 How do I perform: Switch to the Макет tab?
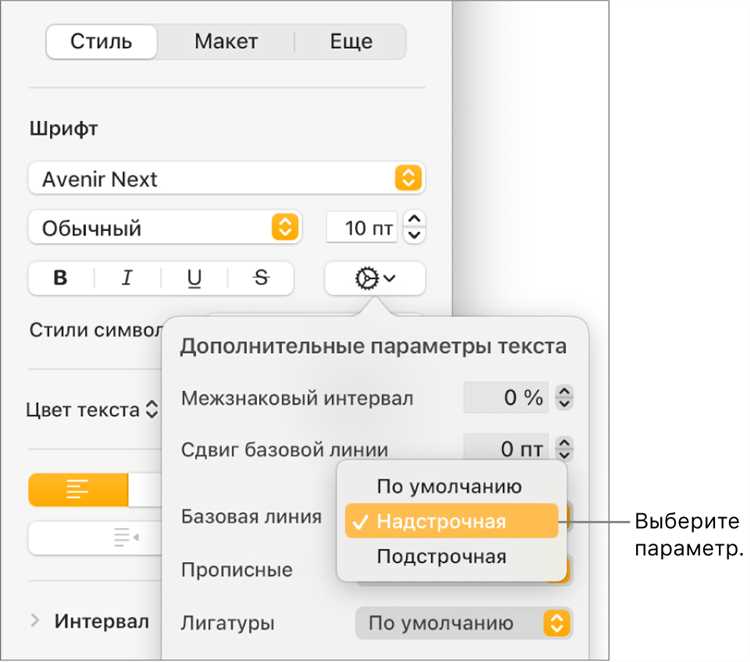tap(226, 42)
